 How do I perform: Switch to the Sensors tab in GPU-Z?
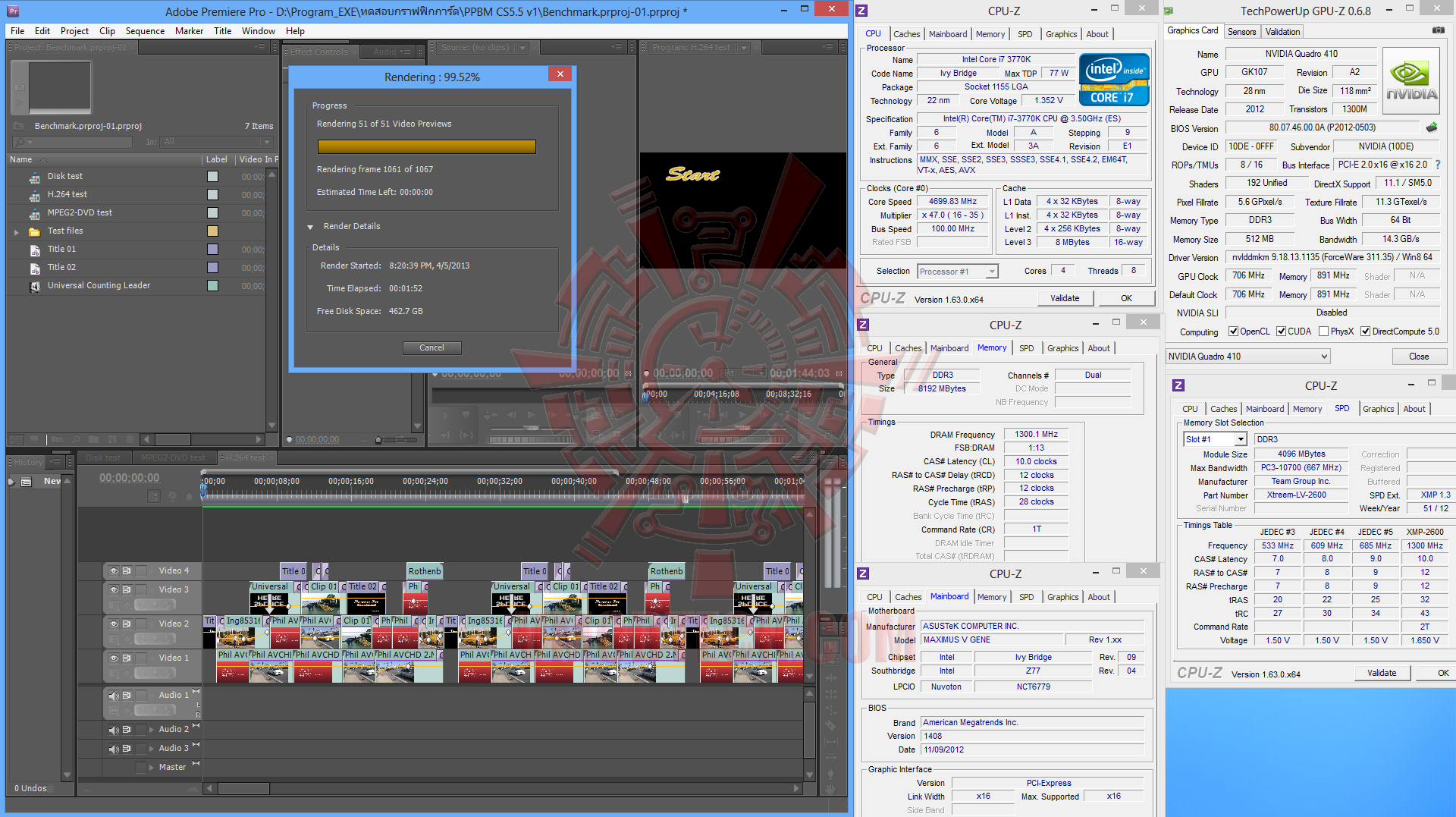[x=1241, y=32]
